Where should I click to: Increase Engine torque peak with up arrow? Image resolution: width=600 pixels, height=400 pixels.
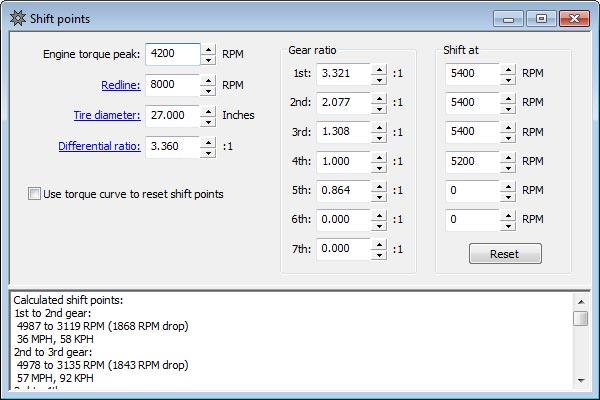(208, 50)
